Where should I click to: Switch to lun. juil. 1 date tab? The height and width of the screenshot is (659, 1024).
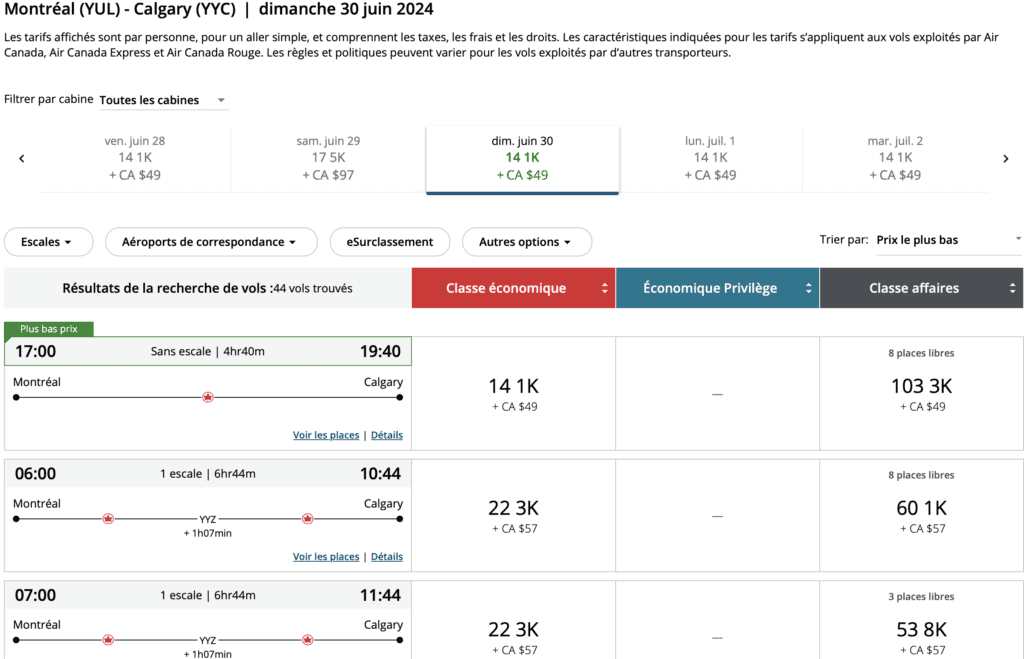tap(710, 158)
